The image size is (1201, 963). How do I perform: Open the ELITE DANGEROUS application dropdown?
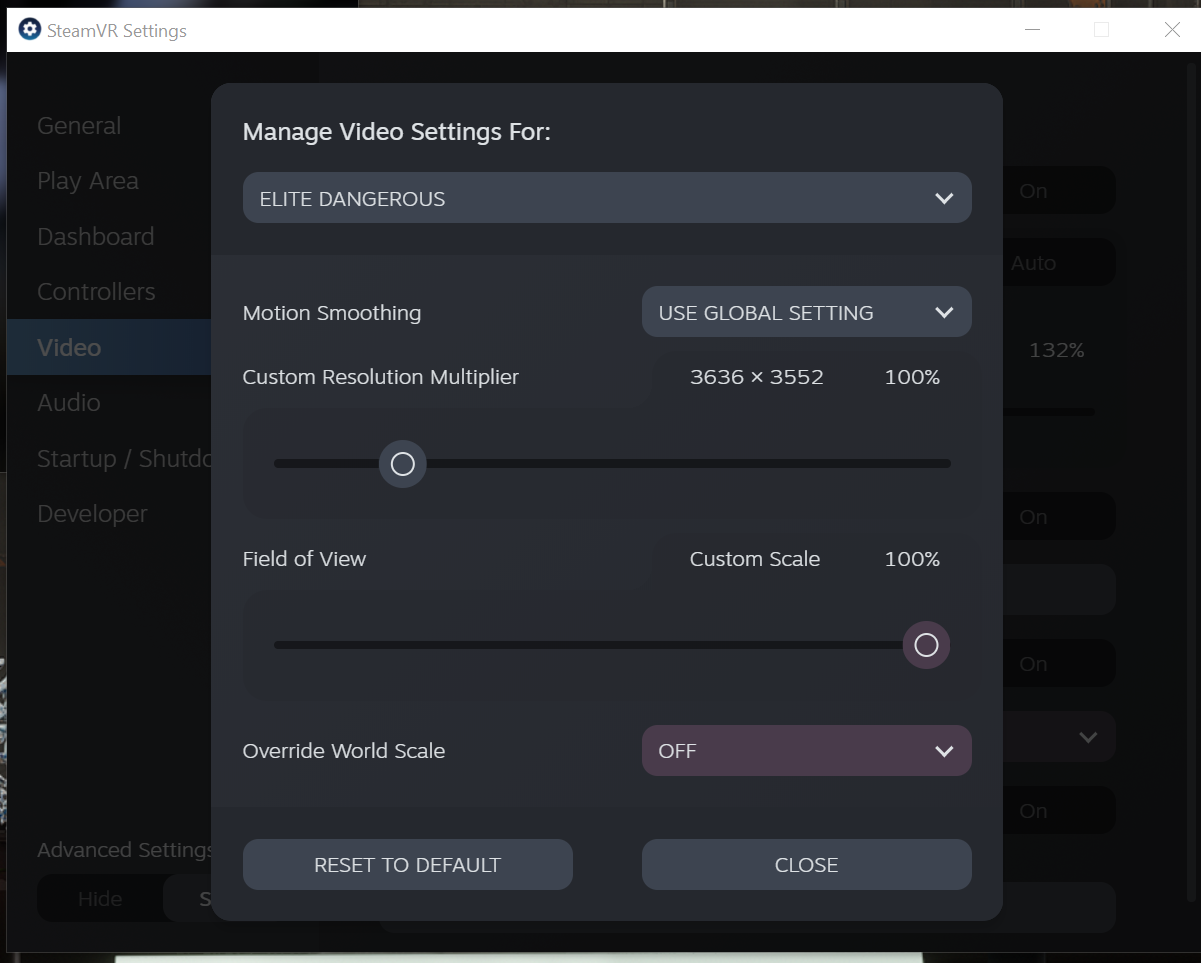pos(606,198)
